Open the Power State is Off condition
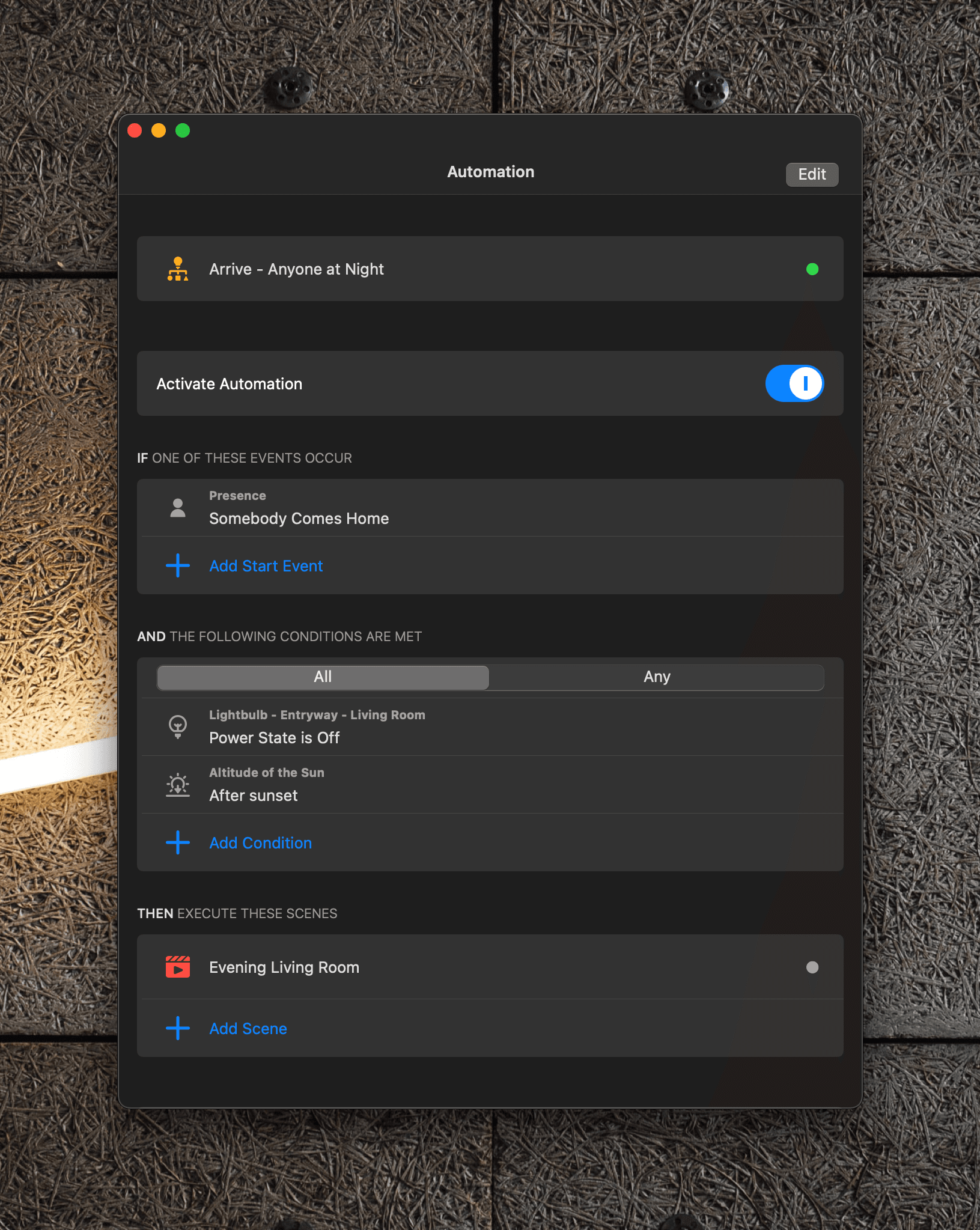 [274, 737]
